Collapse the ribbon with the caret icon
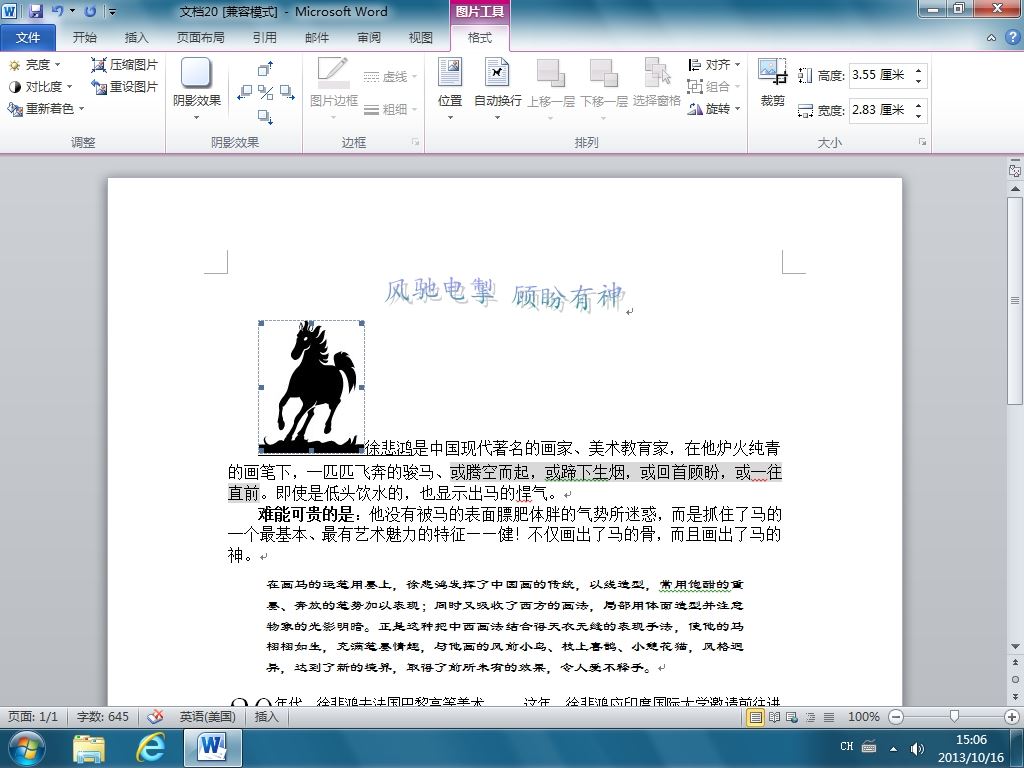 [991, 38]
